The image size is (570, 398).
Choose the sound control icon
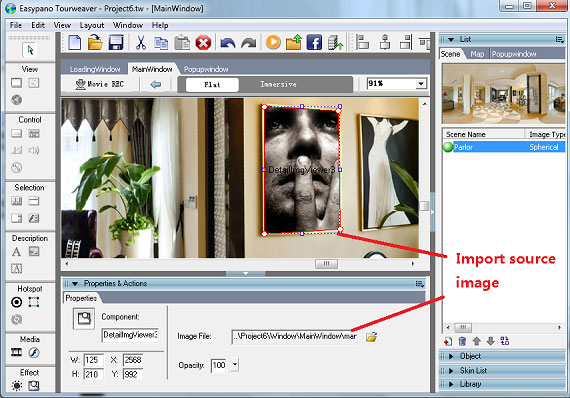point(34,150)
